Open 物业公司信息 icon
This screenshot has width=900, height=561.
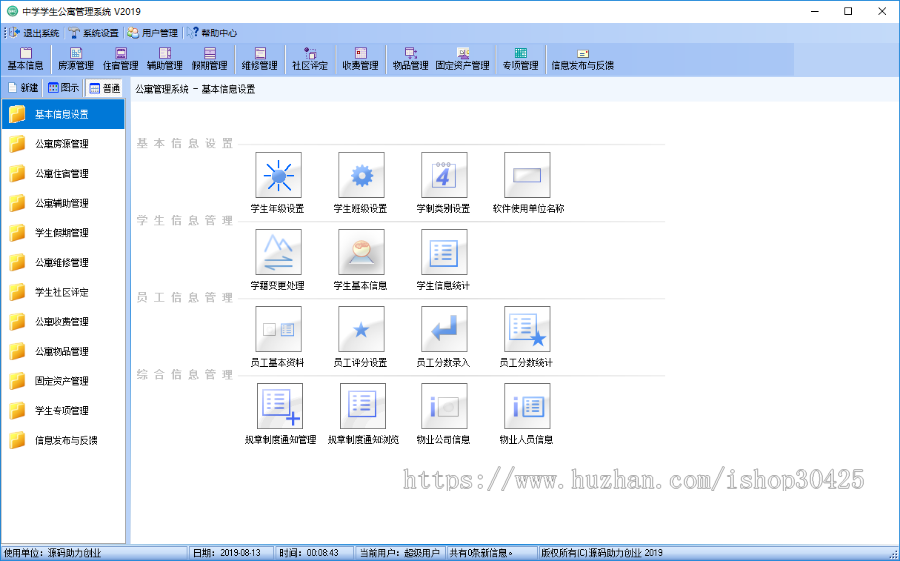[444, 407]
